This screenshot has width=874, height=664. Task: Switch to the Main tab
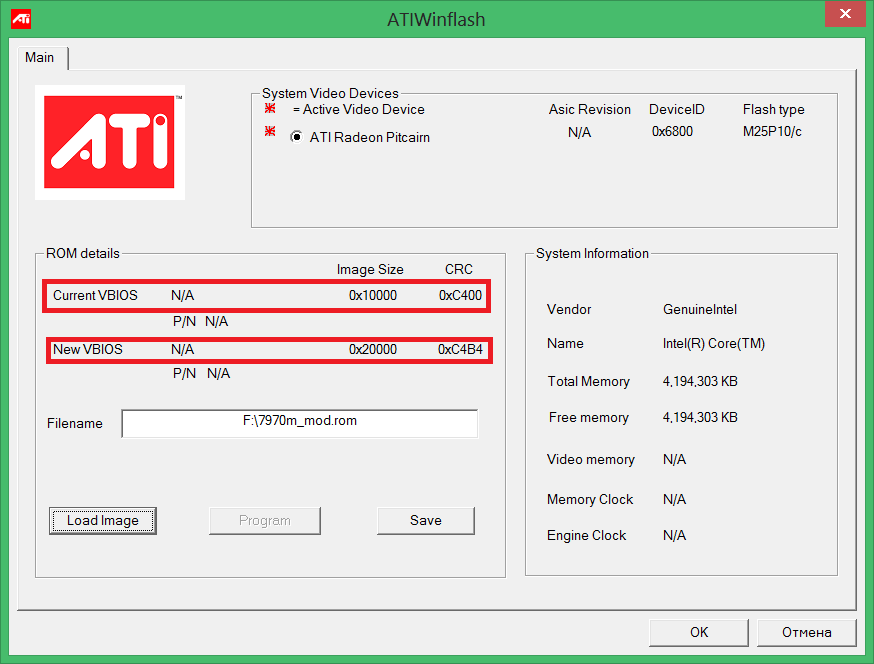click(40, 57)
